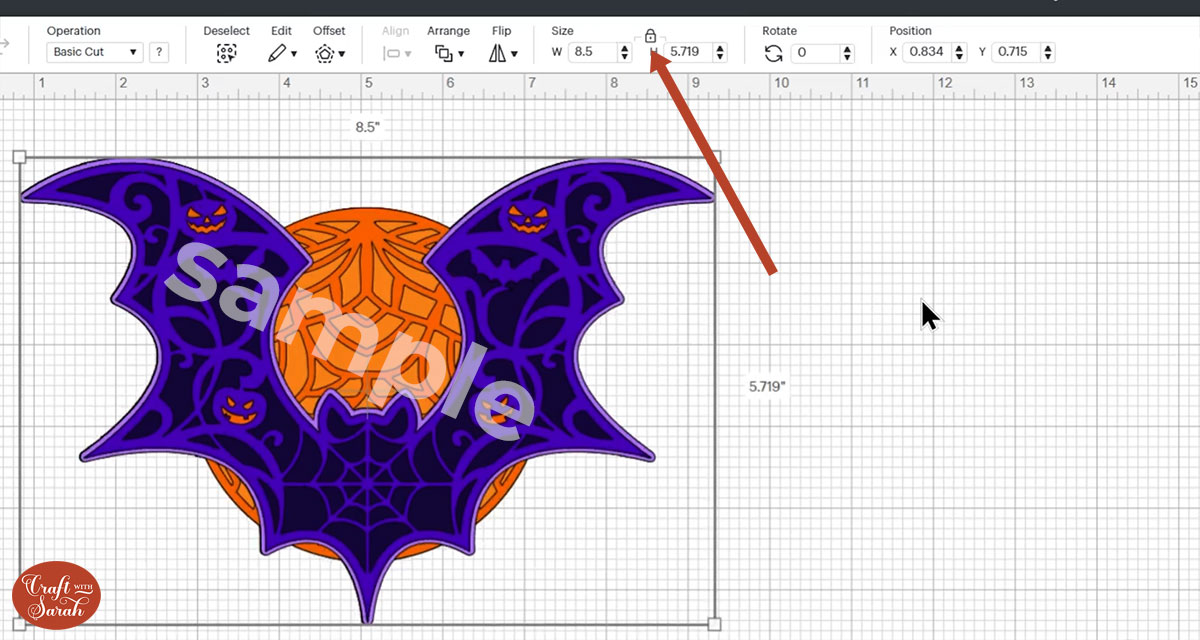1200x640 pixels.
Task: Click inside the Rotate angle input field
Action: pos(813,51)
